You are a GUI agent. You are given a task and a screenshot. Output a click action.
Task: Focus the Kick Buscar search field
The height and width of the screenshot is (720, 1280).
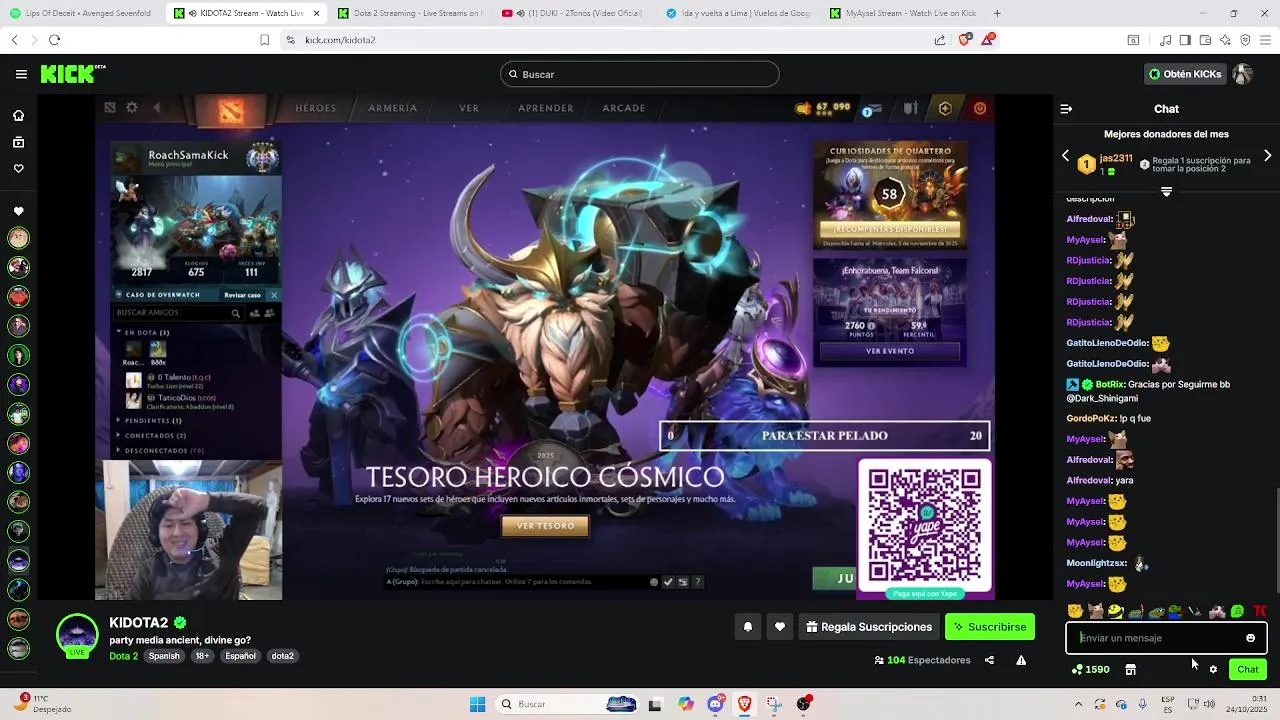640,74
